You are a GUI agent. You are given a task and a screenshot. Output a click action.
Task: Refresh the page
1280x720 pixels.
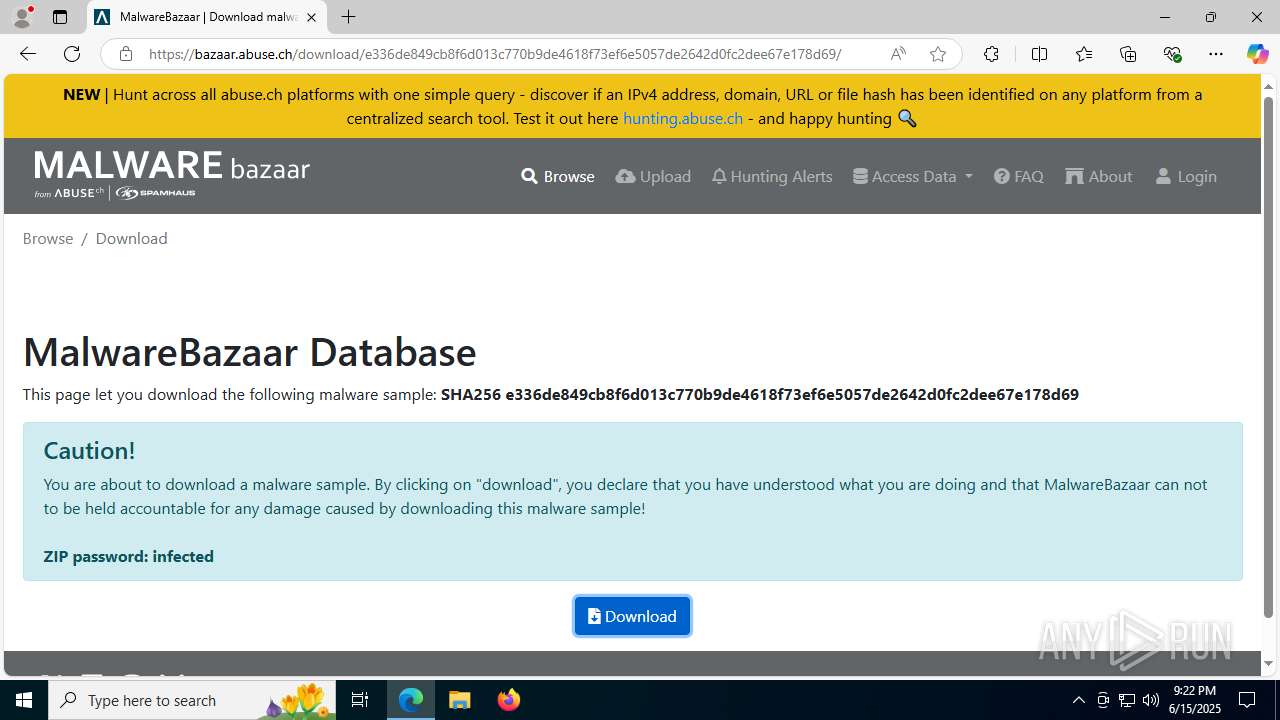[x=72, y=54]
